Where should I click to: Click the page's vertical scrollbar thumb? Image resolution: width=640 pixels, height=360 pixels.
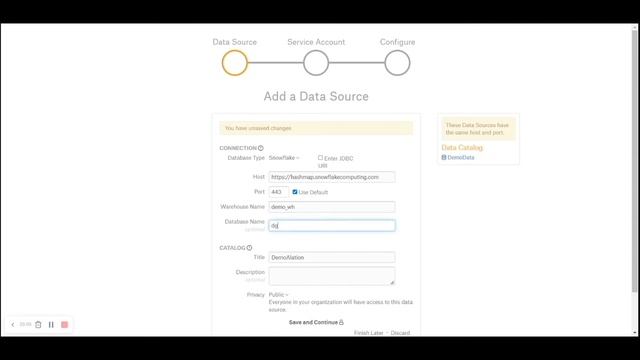634,161
